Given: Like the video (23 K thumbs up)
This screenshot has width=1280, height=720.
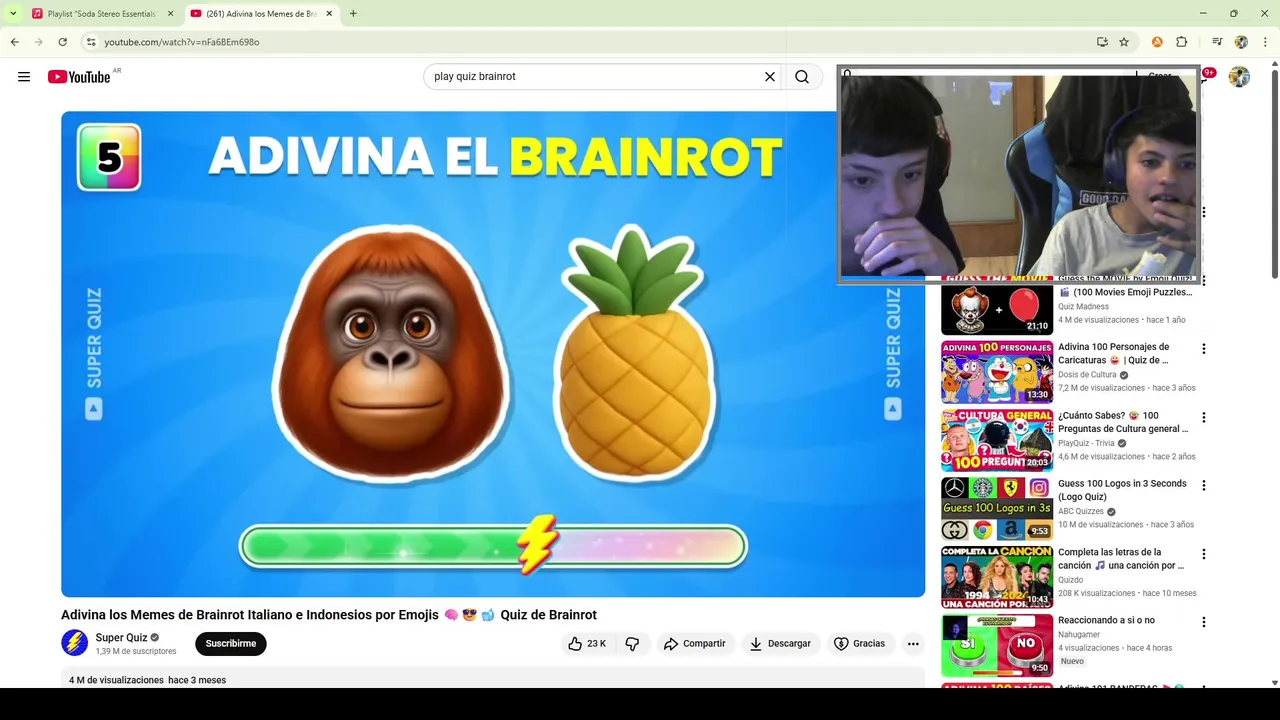Looking at the screenshot, I should click(x=587, y=644).
